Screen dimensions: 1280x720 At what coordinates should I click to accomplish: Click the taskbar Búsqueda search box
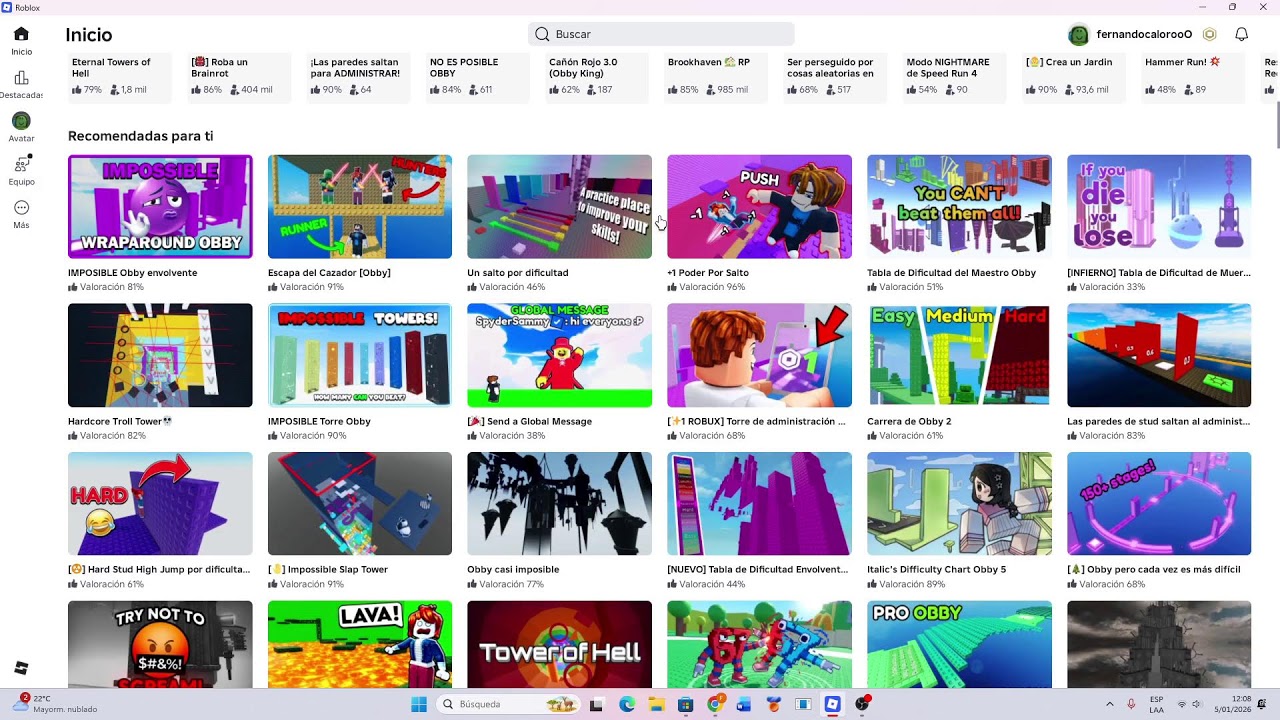(508, 704)
